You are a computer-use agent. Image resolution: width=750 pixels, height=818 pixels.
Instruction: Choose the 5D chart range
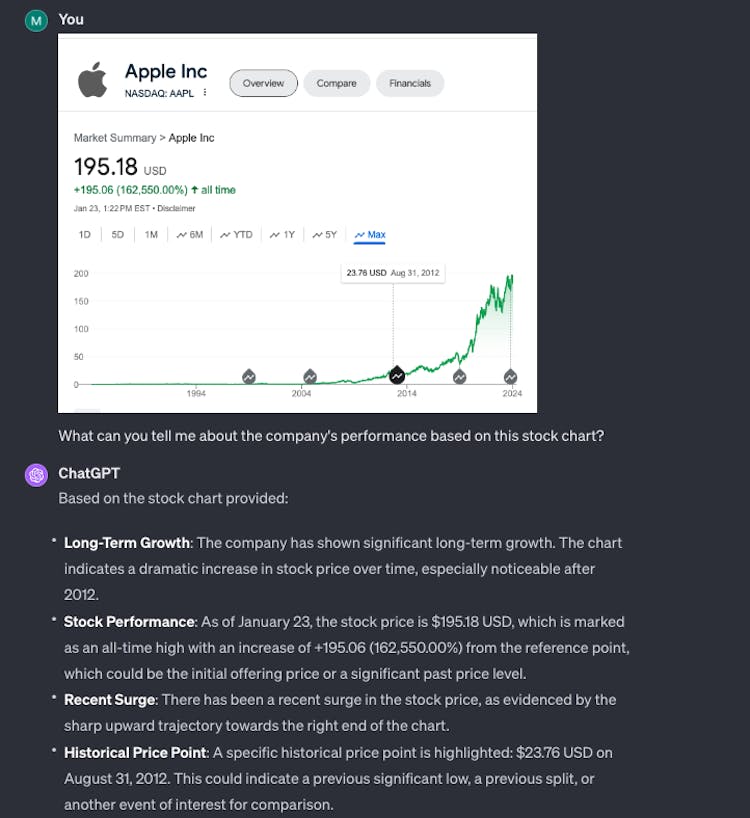coord(118,235)
